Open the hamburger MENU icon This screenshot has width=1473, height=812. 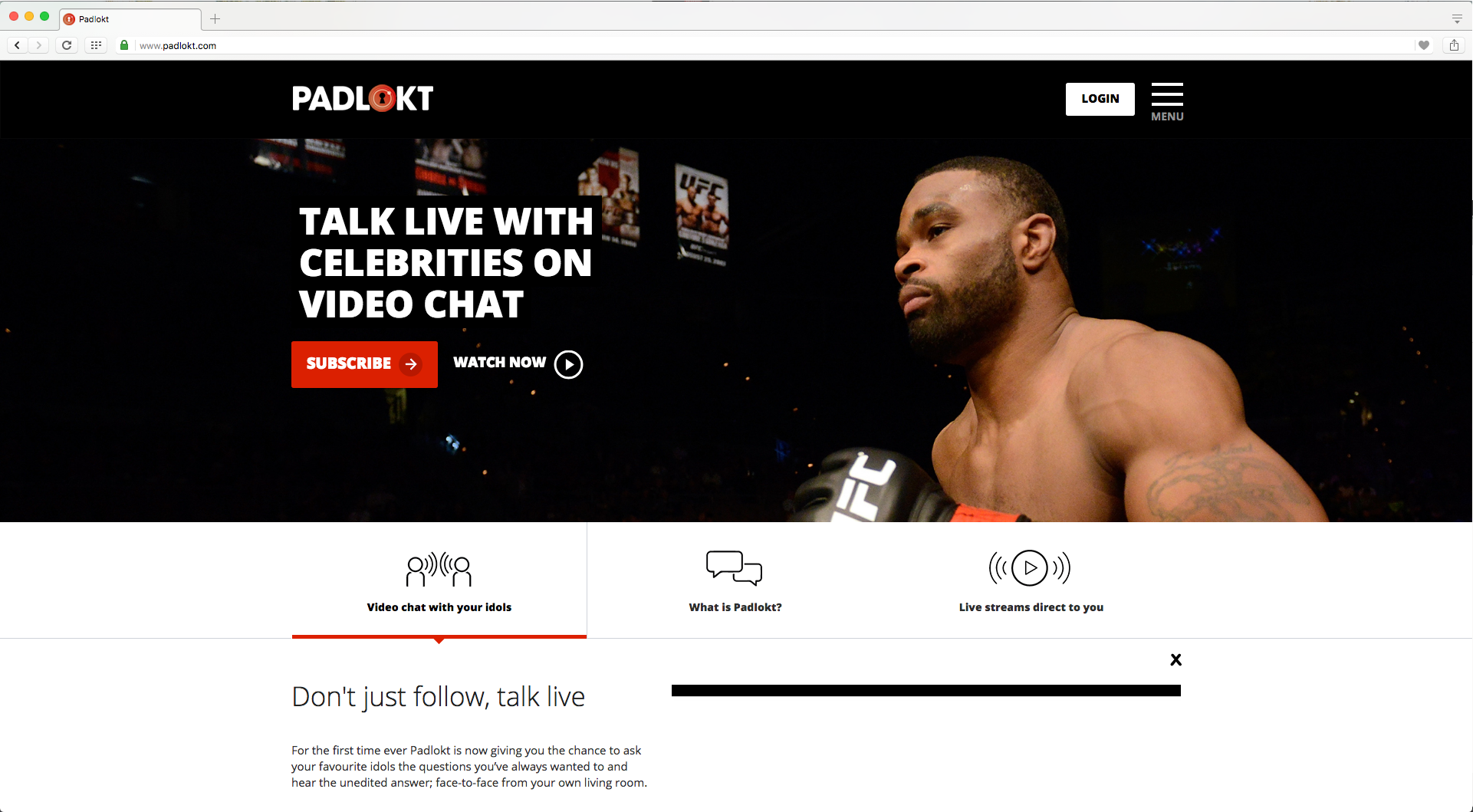pyautogui.click(x=1167, y=101)
